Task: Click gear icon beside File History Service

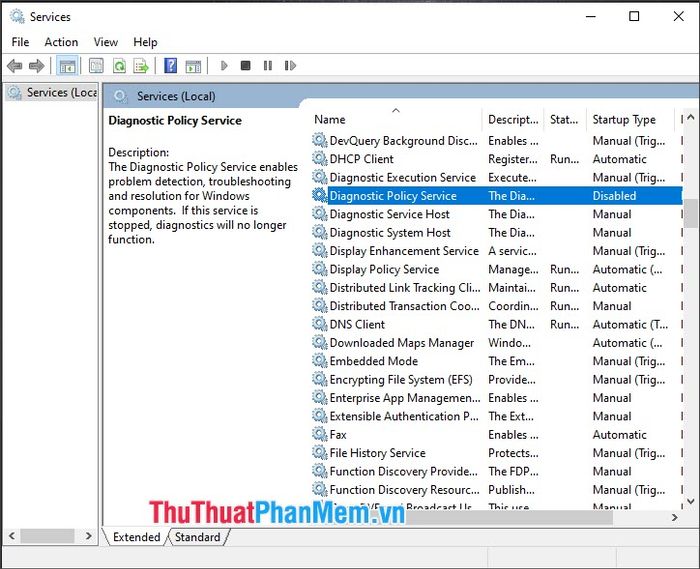Action: 320,452
